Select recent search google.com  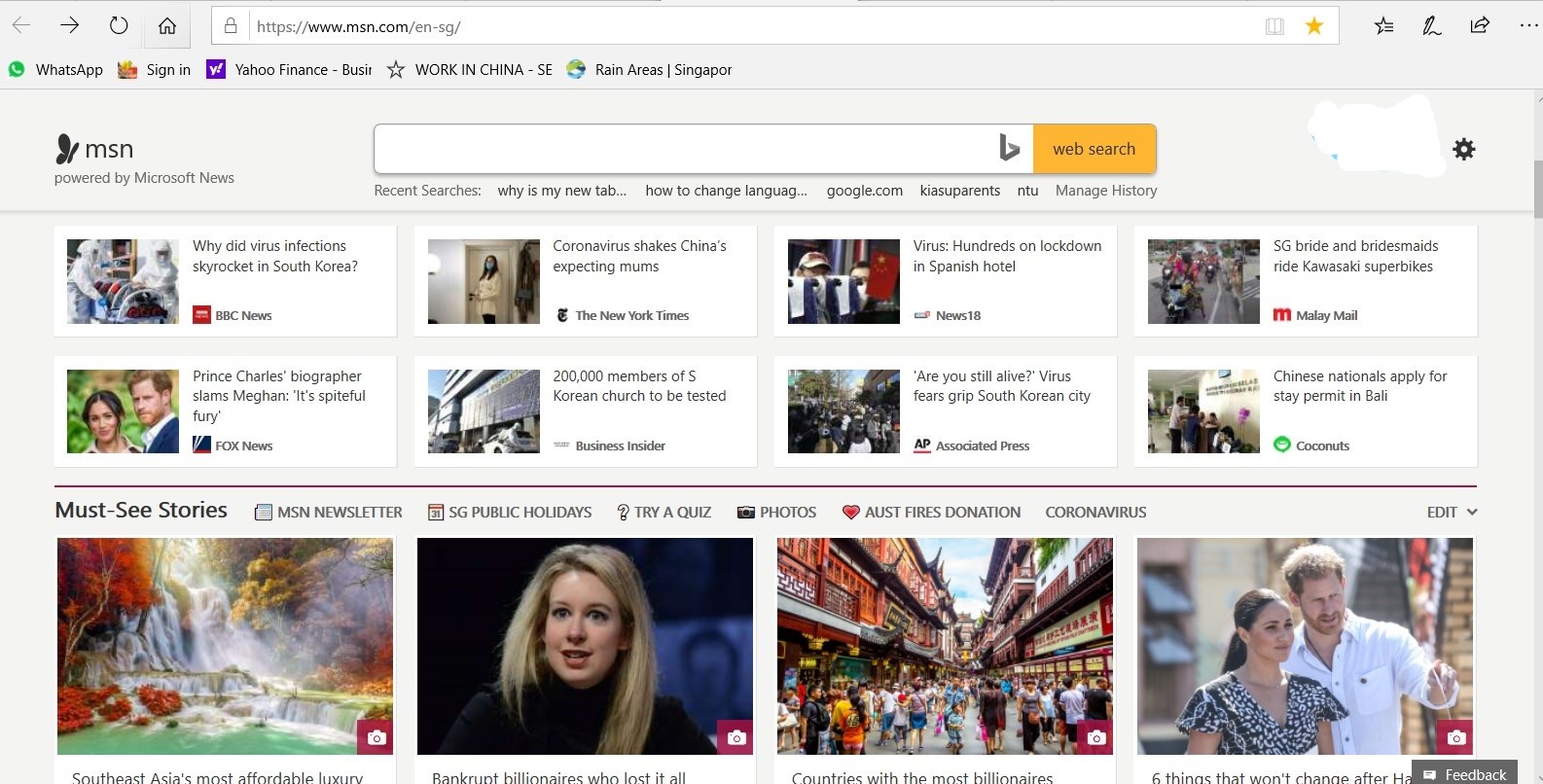coord(865,191)
